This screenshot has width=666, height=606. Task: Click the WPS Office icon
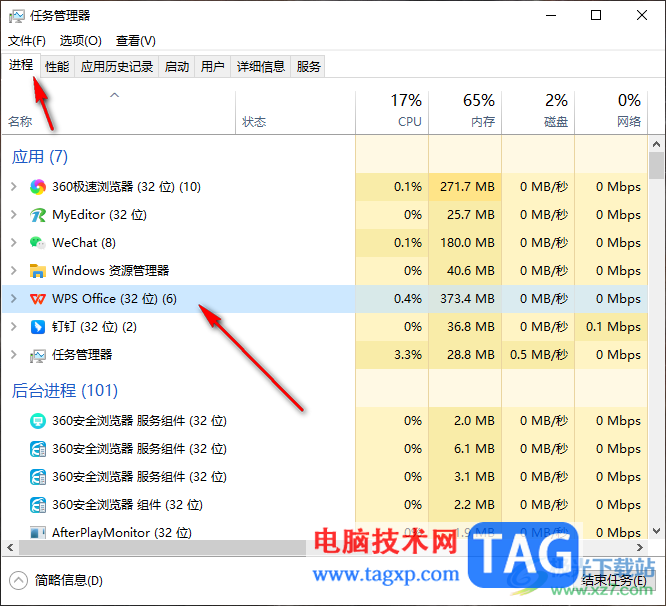[x=38, y=299]
